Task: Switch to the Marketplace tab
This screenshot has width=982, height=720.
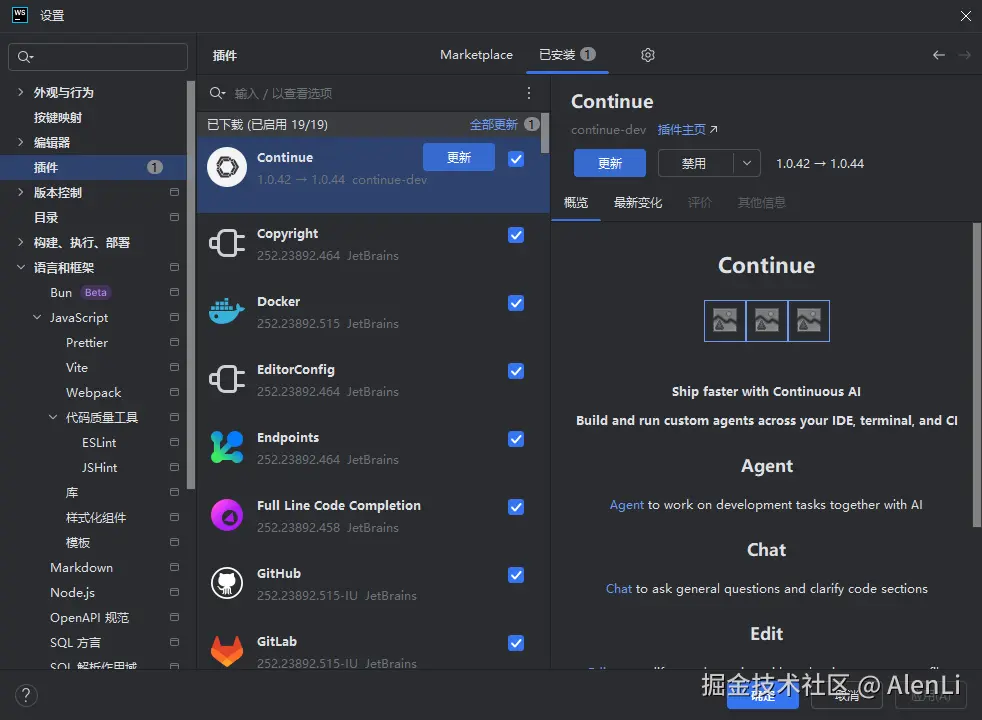Action: tap(476, 55)
